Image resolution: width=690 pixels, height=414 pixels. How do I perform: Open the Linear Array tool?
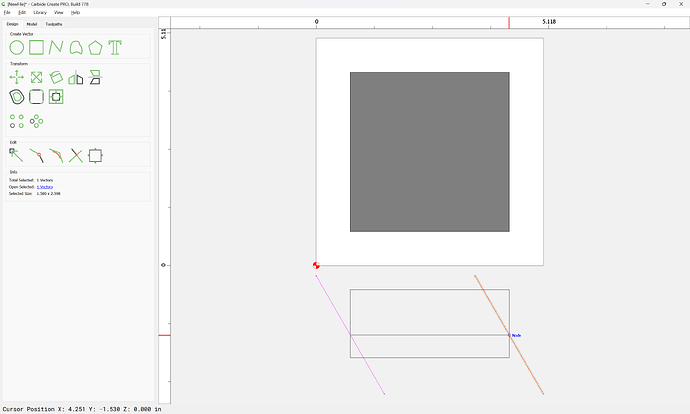(x=17, y=121)
